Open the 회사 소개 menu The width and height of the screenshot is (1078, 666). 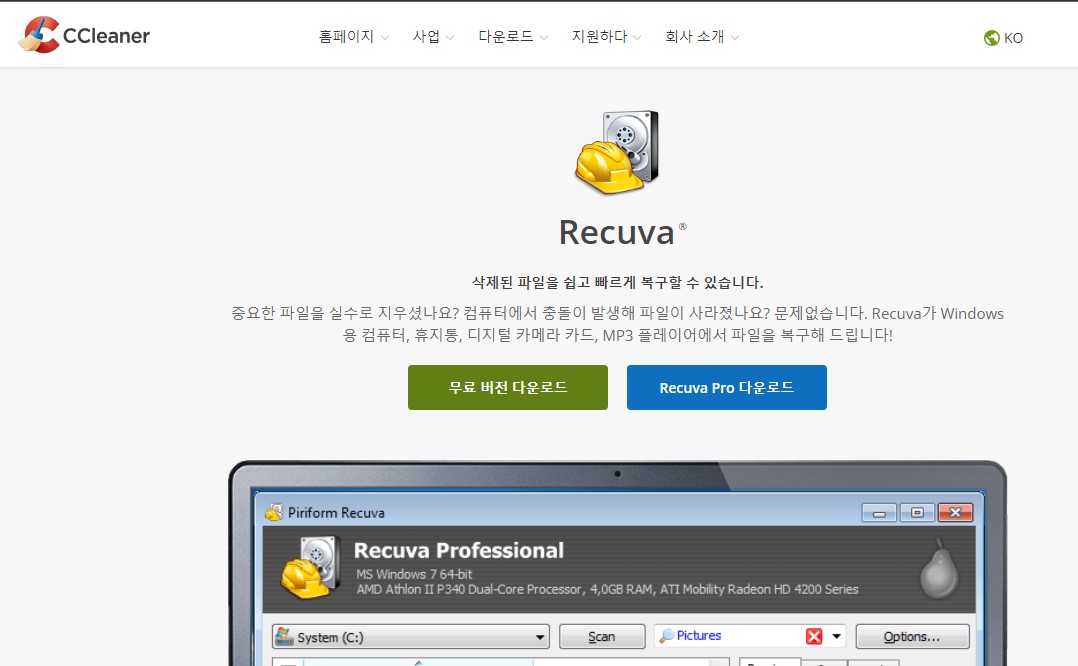point(702,36)
